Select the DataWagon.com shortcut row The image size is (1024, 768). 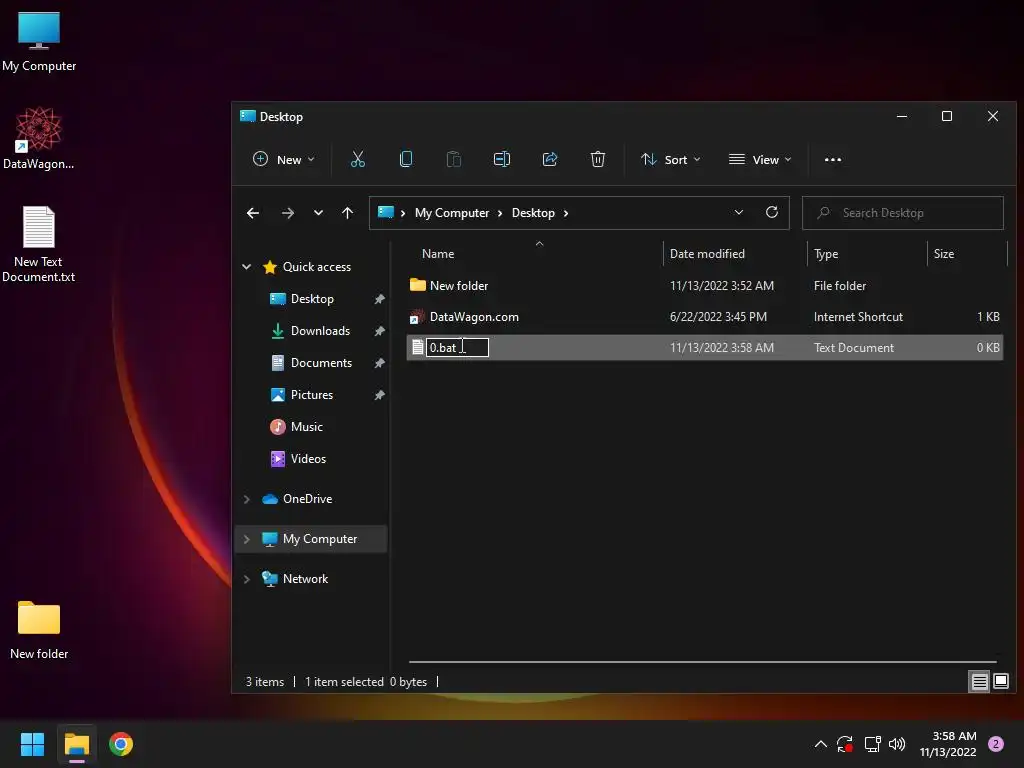pyautogui.click(x=705, y=317)
